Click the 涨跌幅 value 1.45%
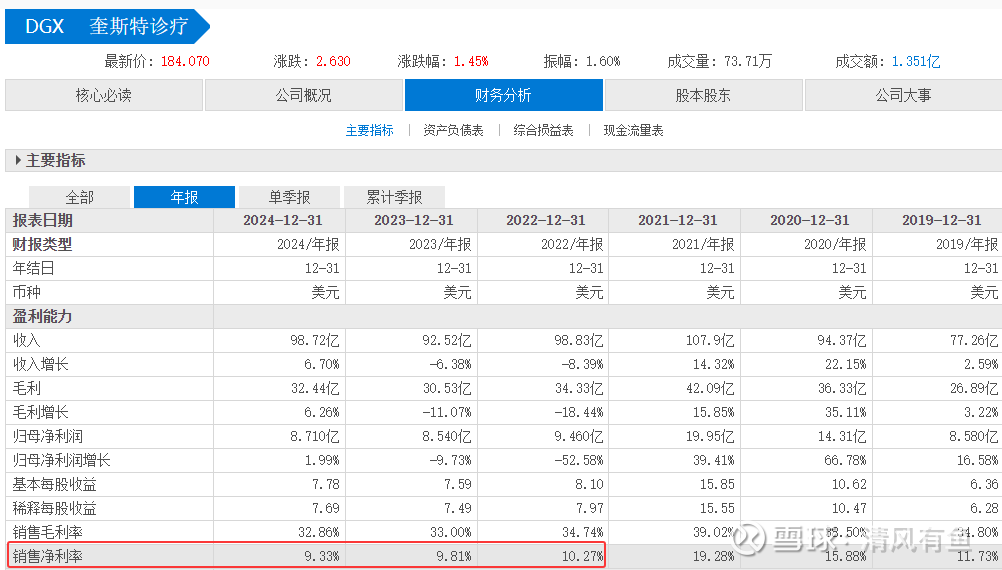The height and width of the screenshot is (570, 1002). pyautogui.click(x=471, y=61)
